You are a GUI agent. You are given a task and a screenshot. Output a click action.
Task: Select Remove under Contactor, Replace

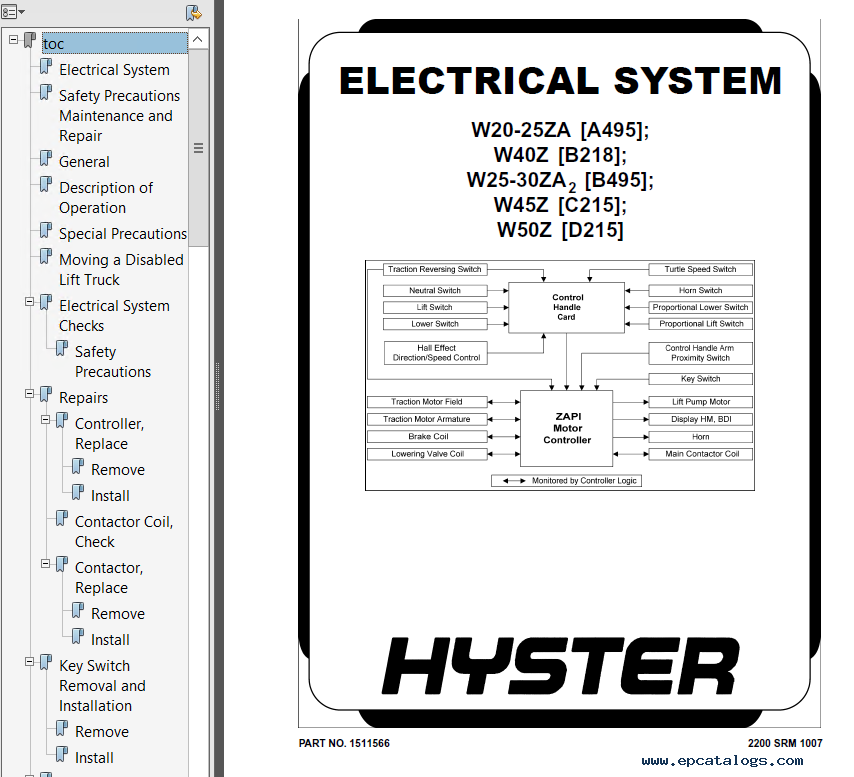coord(118,614)
